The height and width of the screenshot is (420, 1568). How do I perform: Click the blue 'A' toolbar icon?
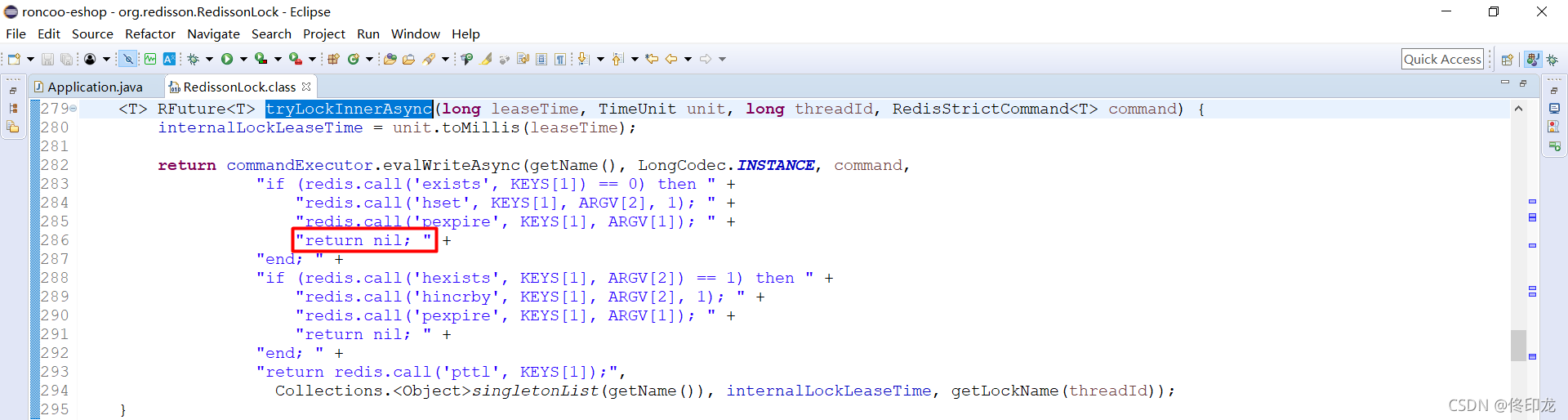(x=169, y=59)
